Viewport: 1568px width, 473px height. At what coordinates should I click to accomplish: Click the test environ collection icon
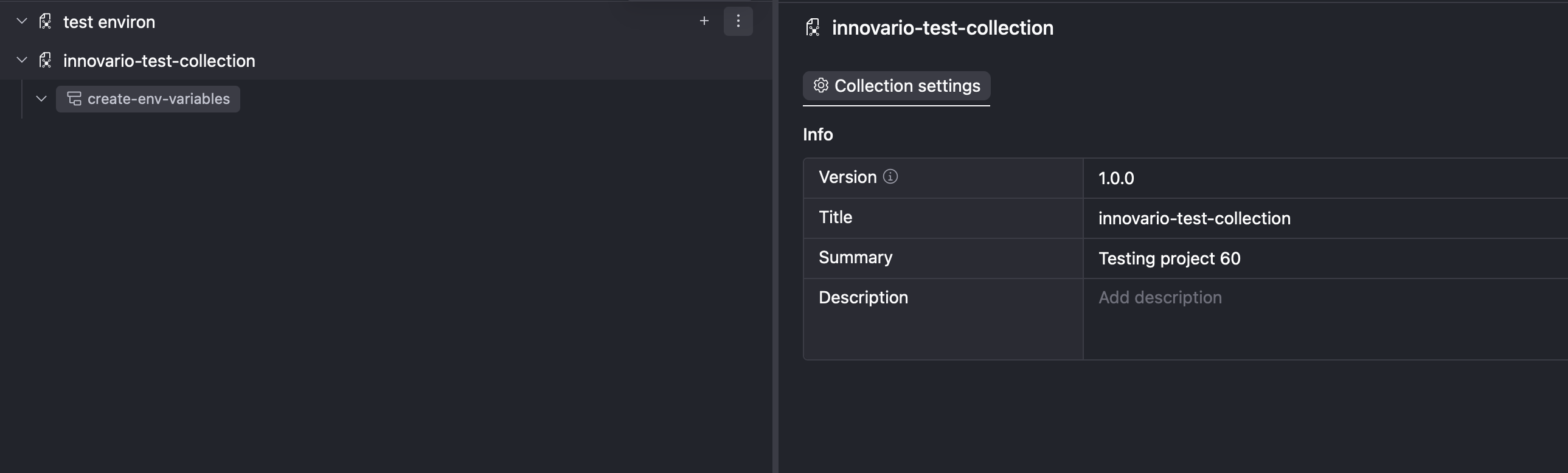(45, 21)
